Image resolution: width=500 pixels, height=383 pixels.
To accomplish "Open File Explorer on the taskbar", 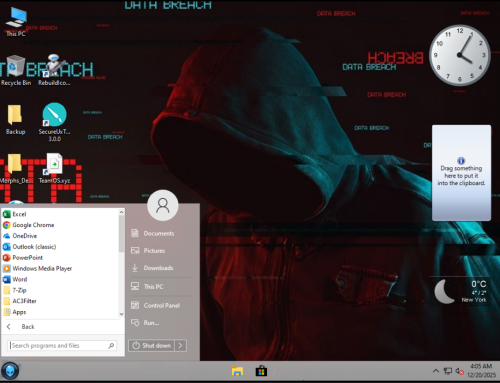I will pos(237,371).
